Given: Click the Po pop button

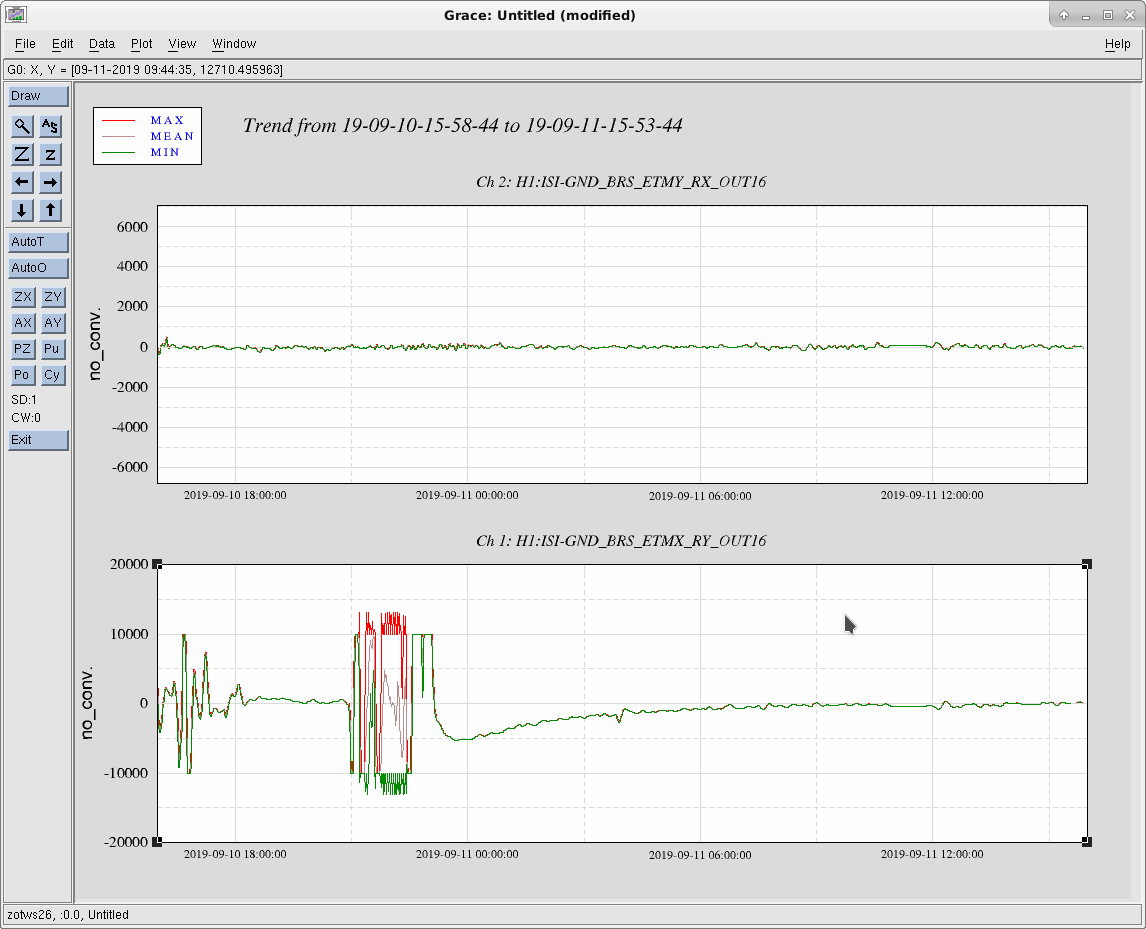Looking at the screenshot, I should pos(23,375).
